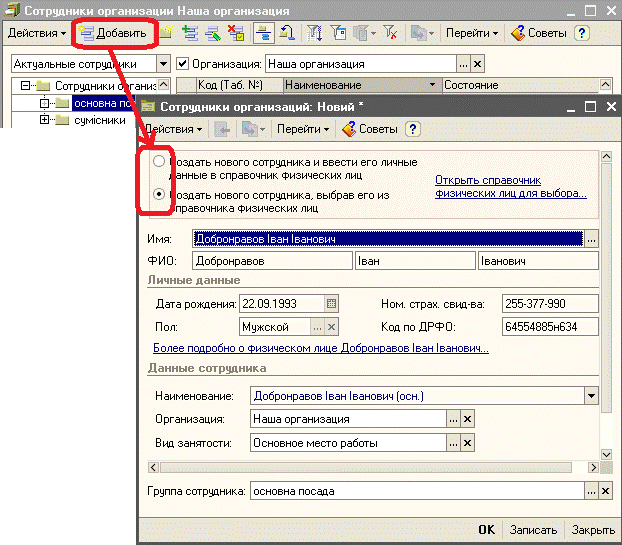Click the edit current item pencil icon
Viewport: 622px width, 545px height.
pos(213,33)
